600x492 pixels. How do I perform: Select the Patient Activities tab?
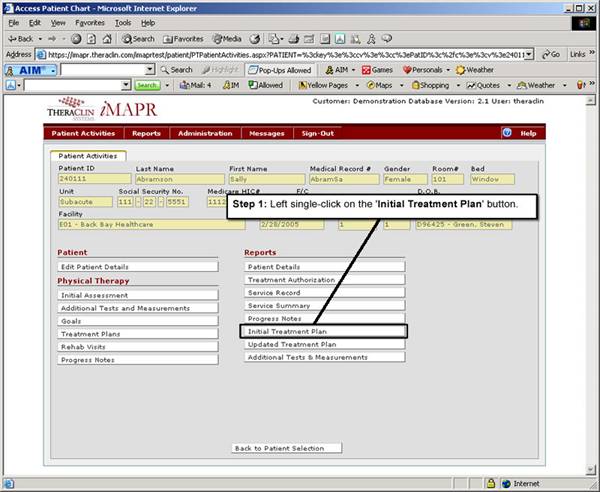click(x=88, y=156)
